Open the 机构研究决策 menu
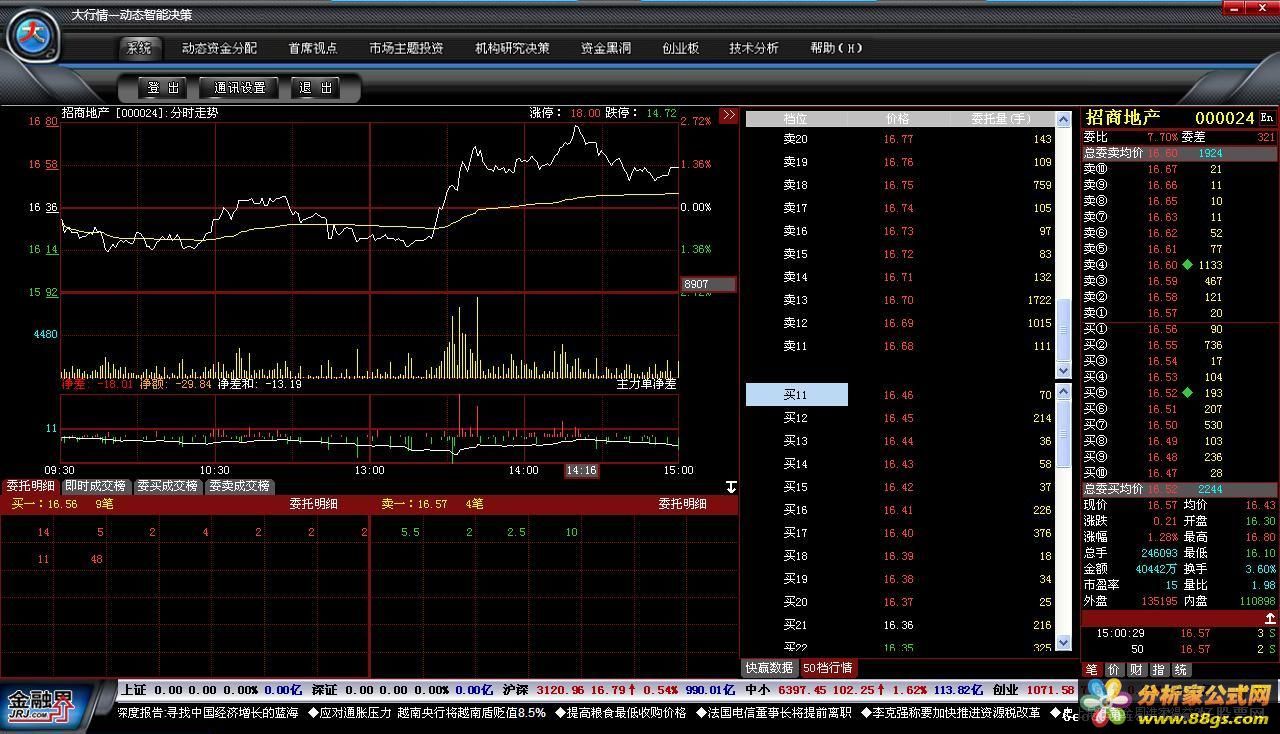Image resolution: width=1280 pixels, height=734 pixels. (512, 48)
